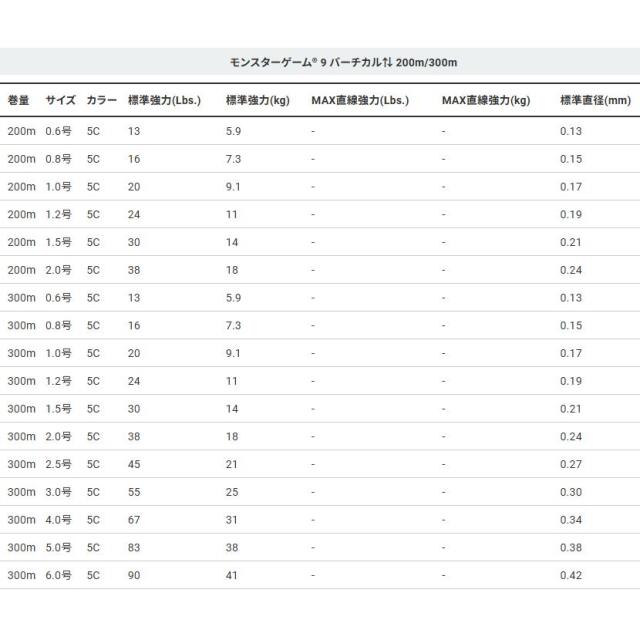Click the 90 Lbs value in 6.0号 row
Screen dimensions: 640x640
(134, 575)
